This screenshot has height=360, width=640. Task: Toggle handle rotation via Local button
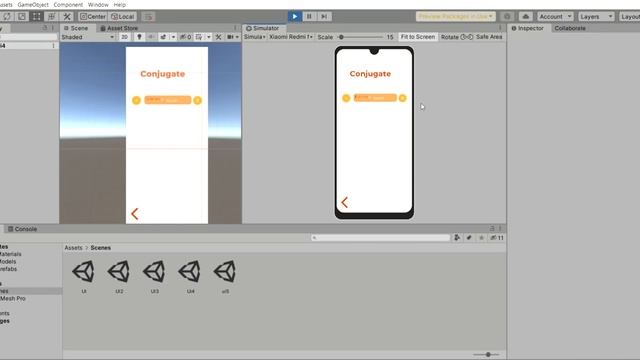tap(123, 16)
